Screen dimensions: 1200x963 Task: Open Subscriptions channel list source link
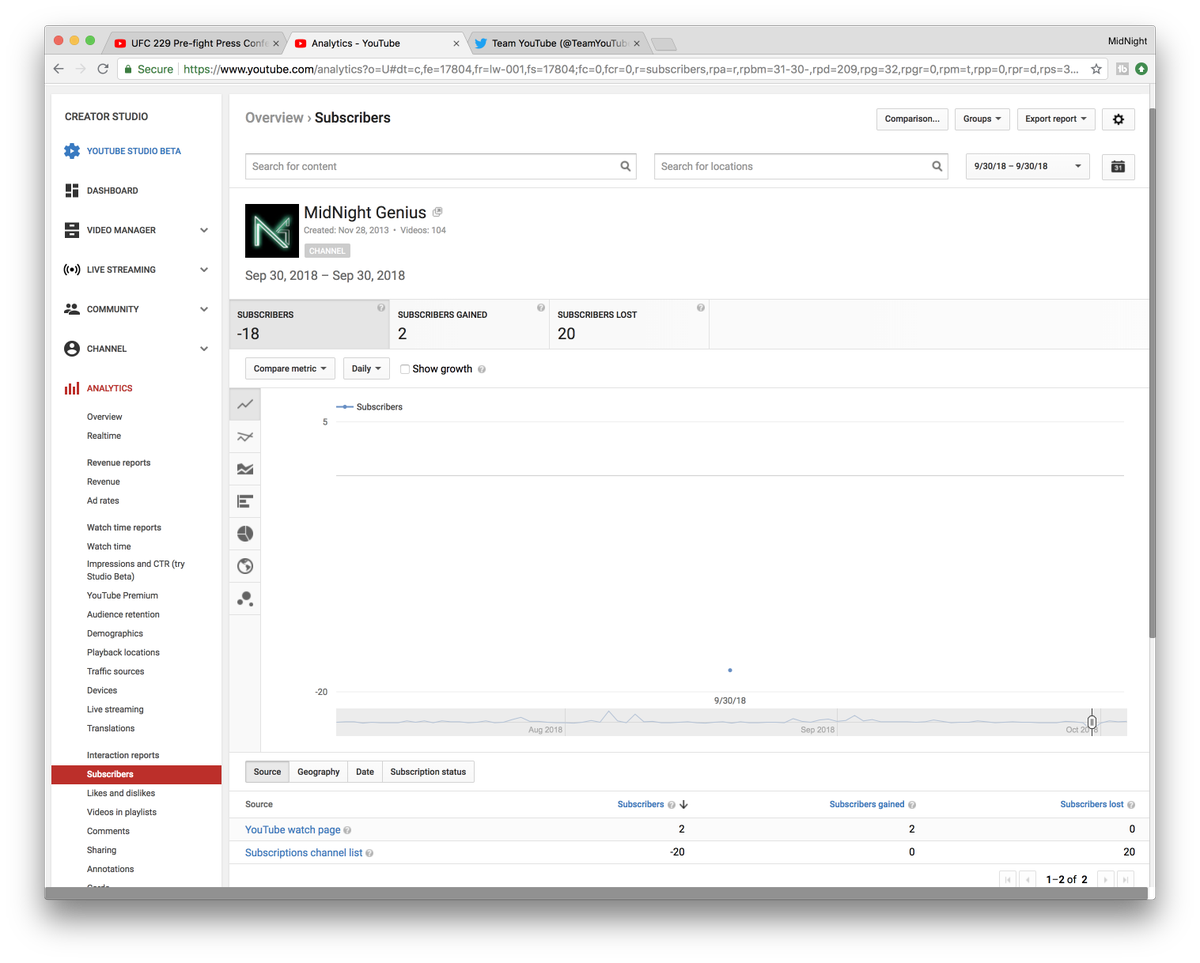pyautogui.click(x=304, y=853)
